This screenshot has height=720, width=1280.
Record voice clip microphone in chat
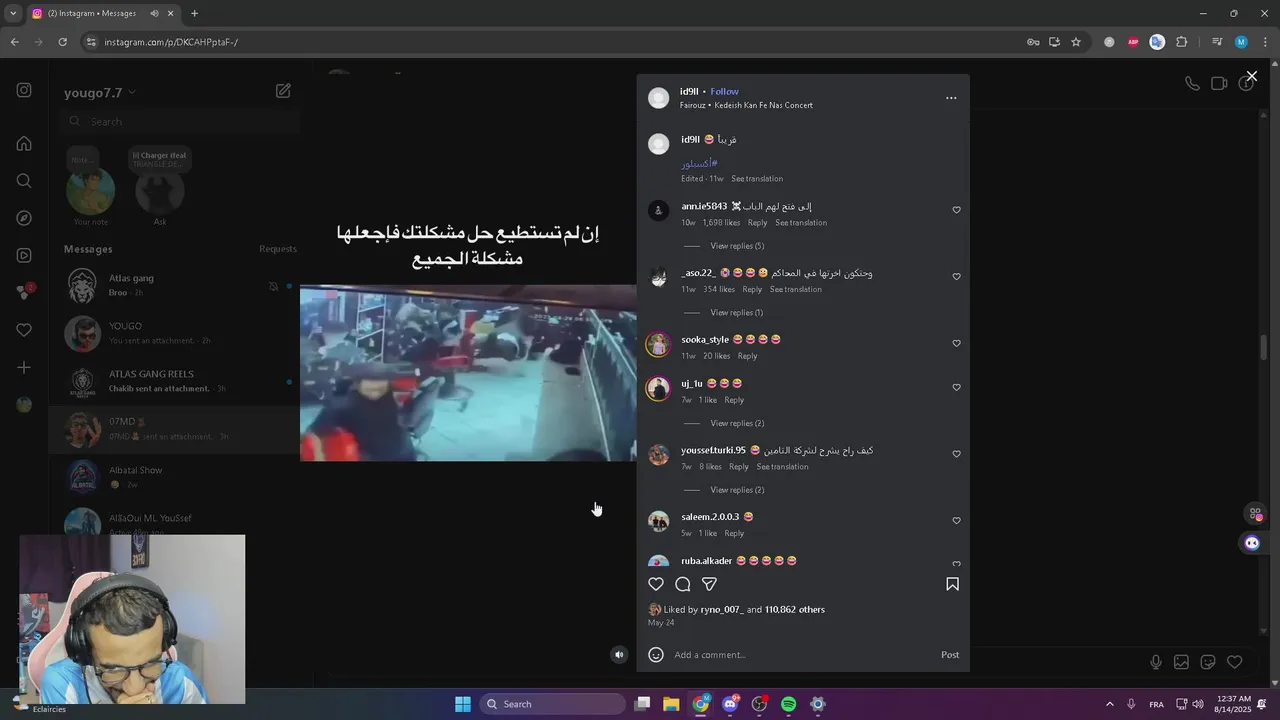coord(1155,662)
